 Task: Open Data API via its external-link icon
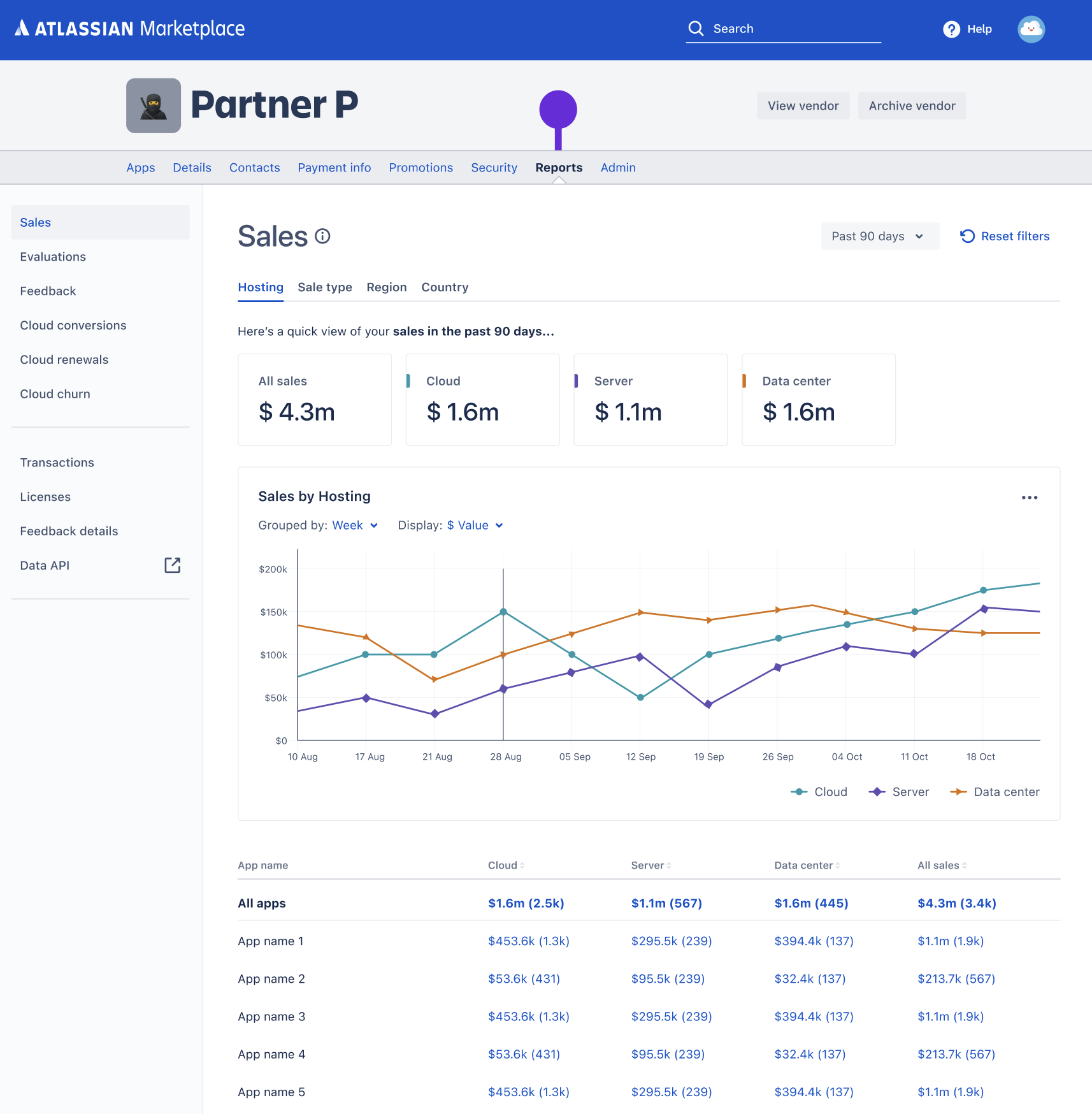coord(173,565)
